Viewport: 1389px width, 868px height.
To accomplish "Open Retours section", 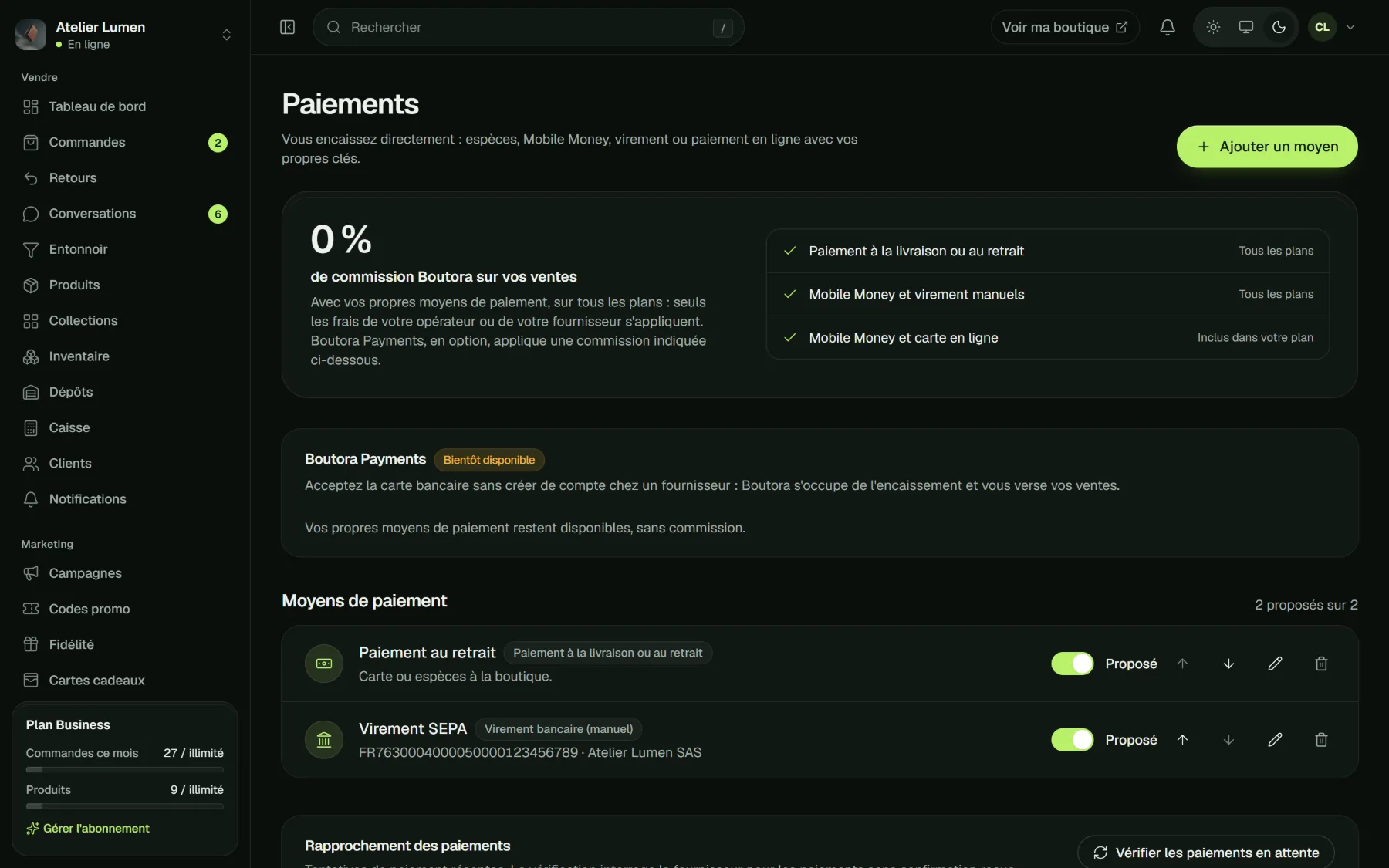I will 124,177.
